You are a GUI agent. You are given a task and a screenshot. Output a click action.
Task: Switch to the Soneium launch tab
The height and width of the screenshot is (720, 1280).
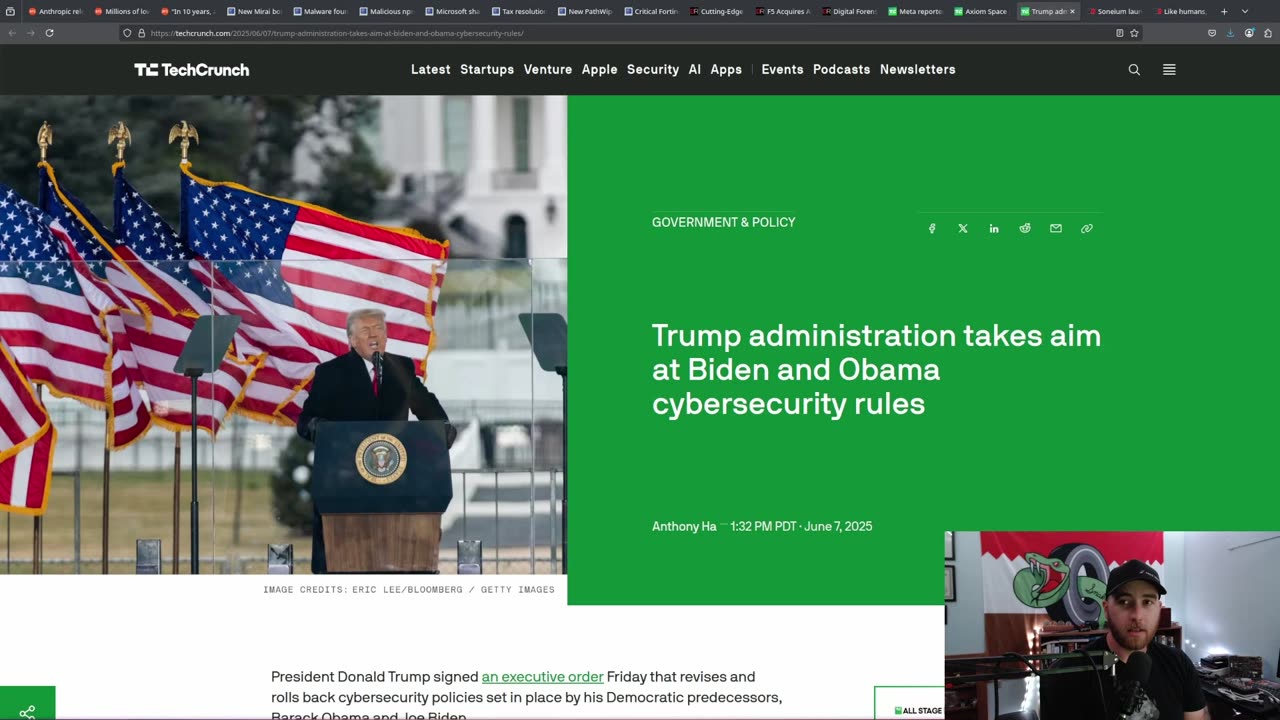pyautogui.click(x=1113, y=11)
